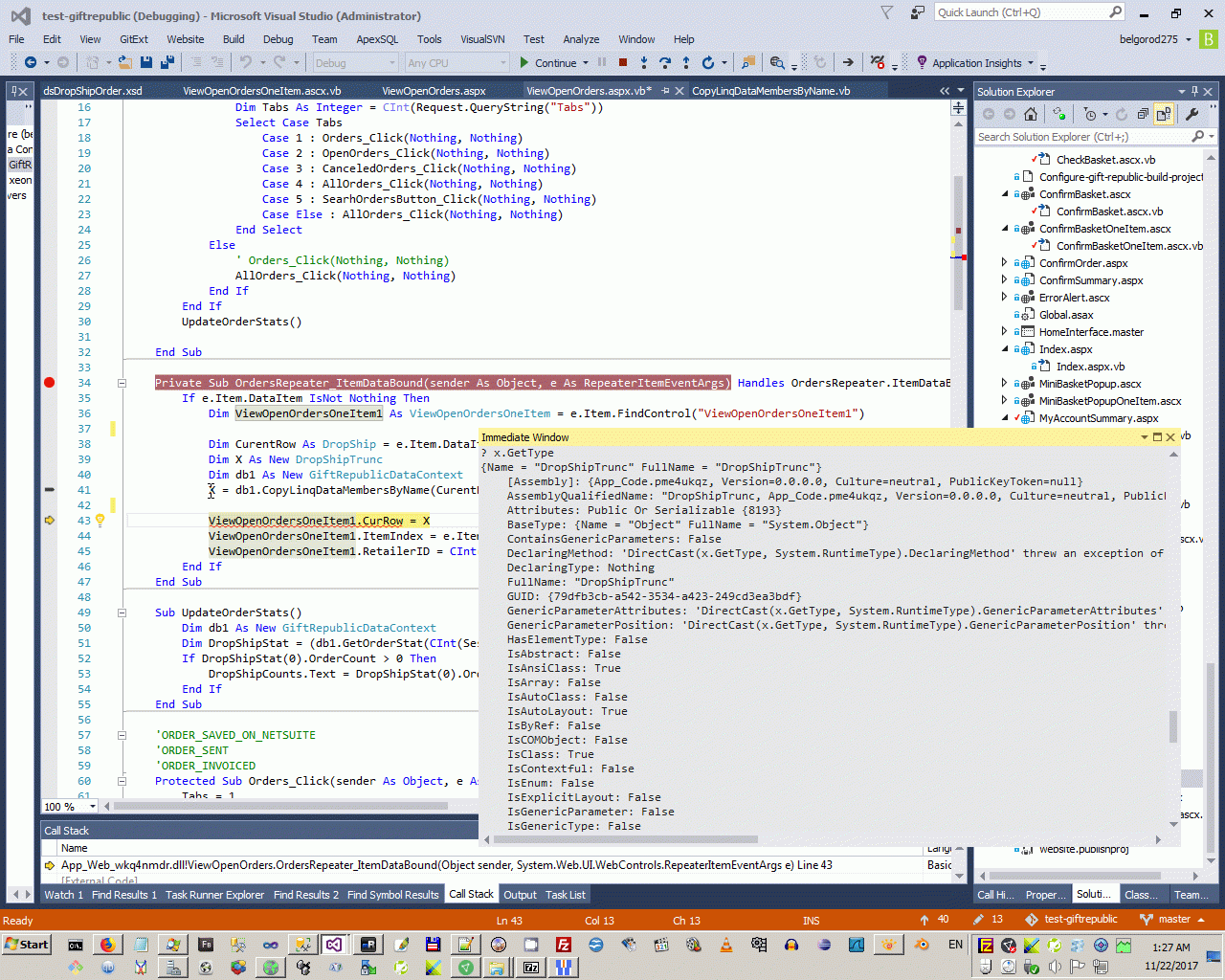Open Solution Explorer Properties wrench icon
Viewport: 1225px width, 980px height.
[x=1192, y=114]
